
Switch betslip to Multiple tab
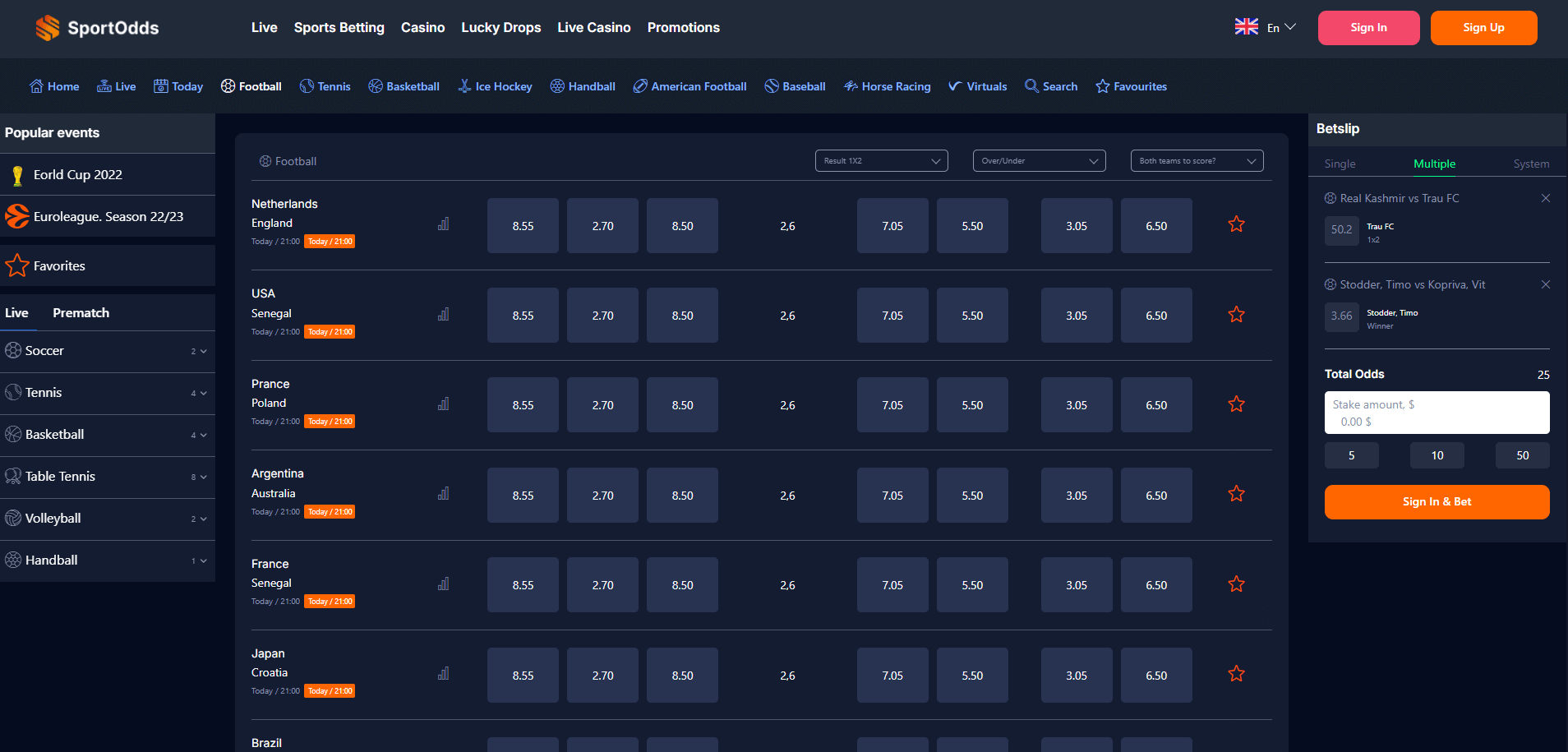(x=1434, y=164)
